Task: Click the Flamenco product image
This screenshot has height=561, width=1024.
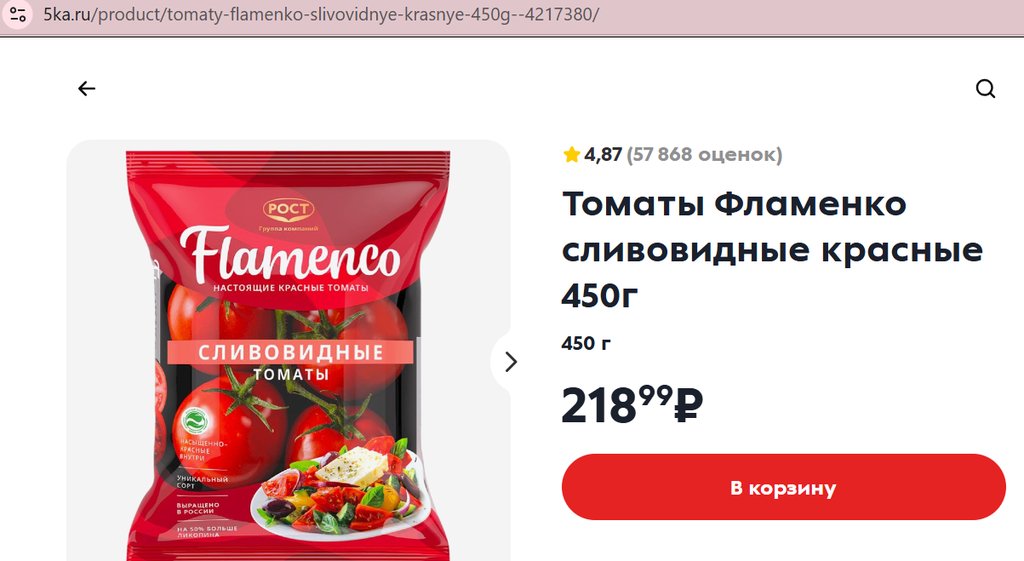Action: [x=288, y=351]
